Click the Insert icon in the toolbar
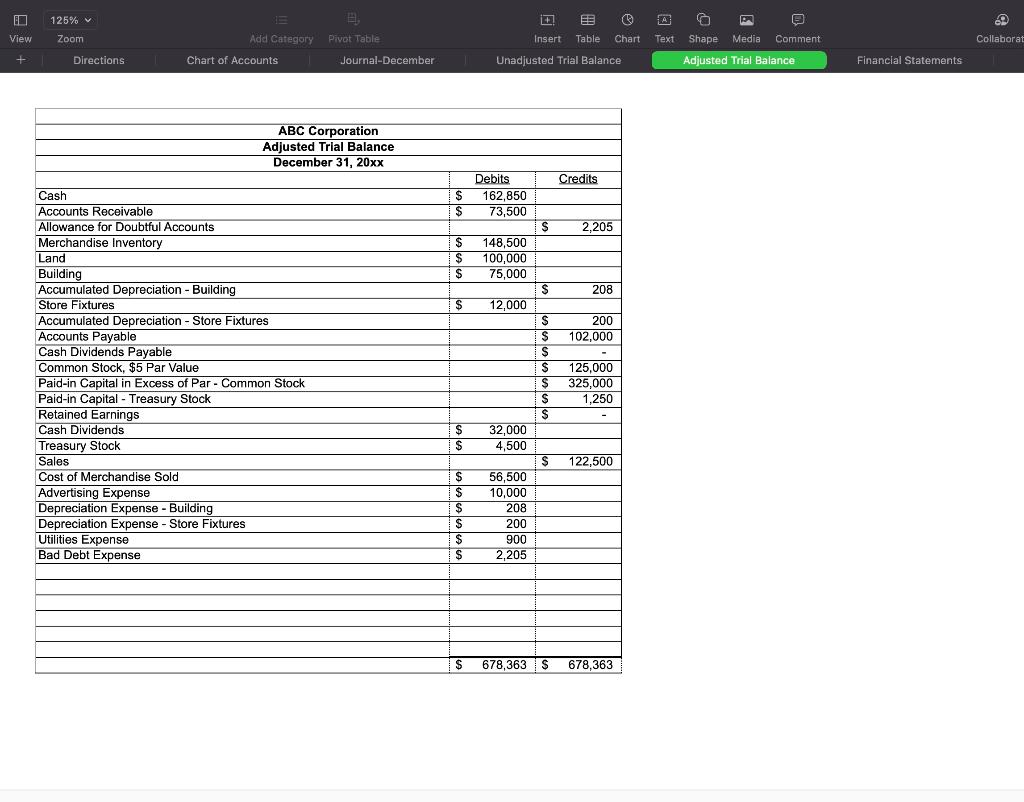The image size is (1024, 802). tap(547, 20)
